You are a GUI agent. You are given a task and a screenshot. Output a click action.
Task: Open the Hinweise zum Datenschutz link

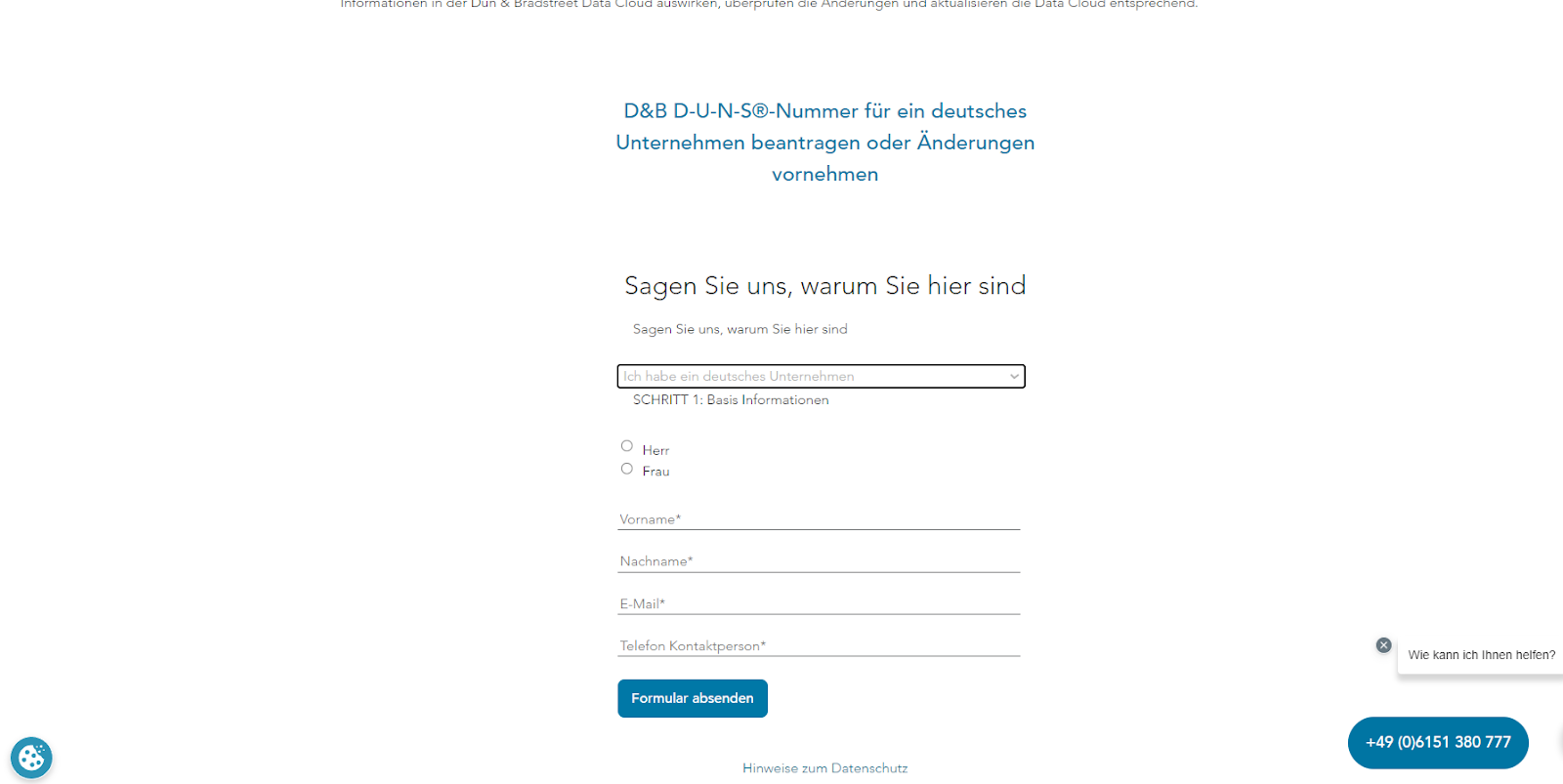point(825,768)
